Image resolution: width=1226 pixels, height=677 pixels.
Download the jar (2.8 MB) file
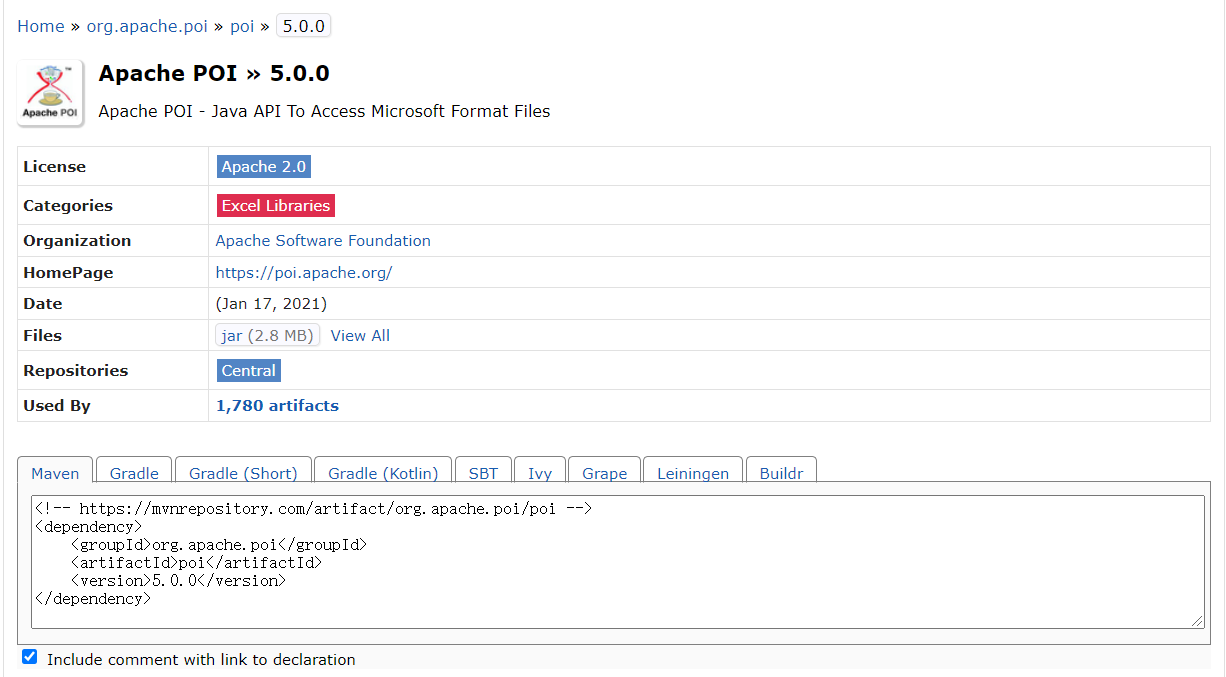(268, 336)
